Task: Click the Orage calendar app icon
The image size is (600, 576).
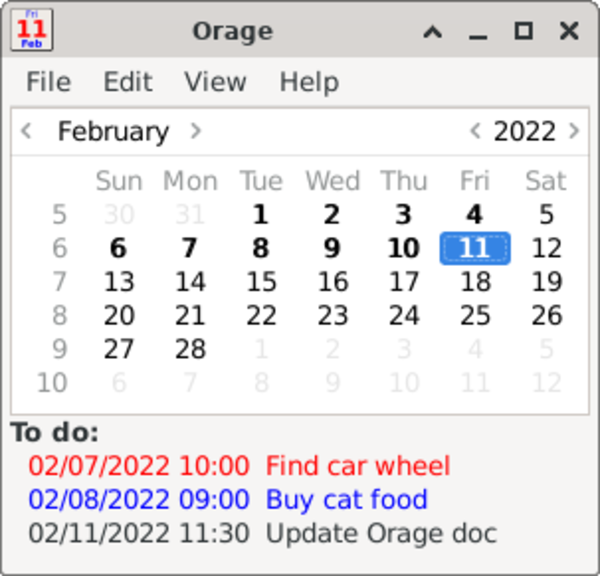Action: pyautogui.click(x=31, y=31)
